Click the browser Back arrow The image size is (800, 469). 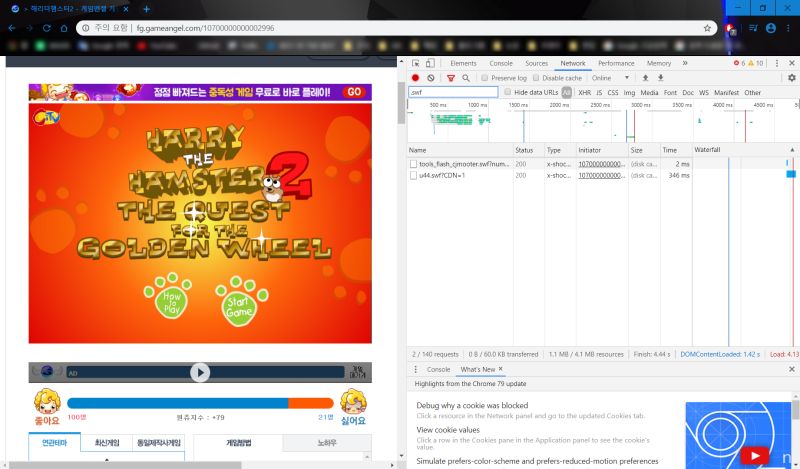pyautogui.click(x=12, y=28)
